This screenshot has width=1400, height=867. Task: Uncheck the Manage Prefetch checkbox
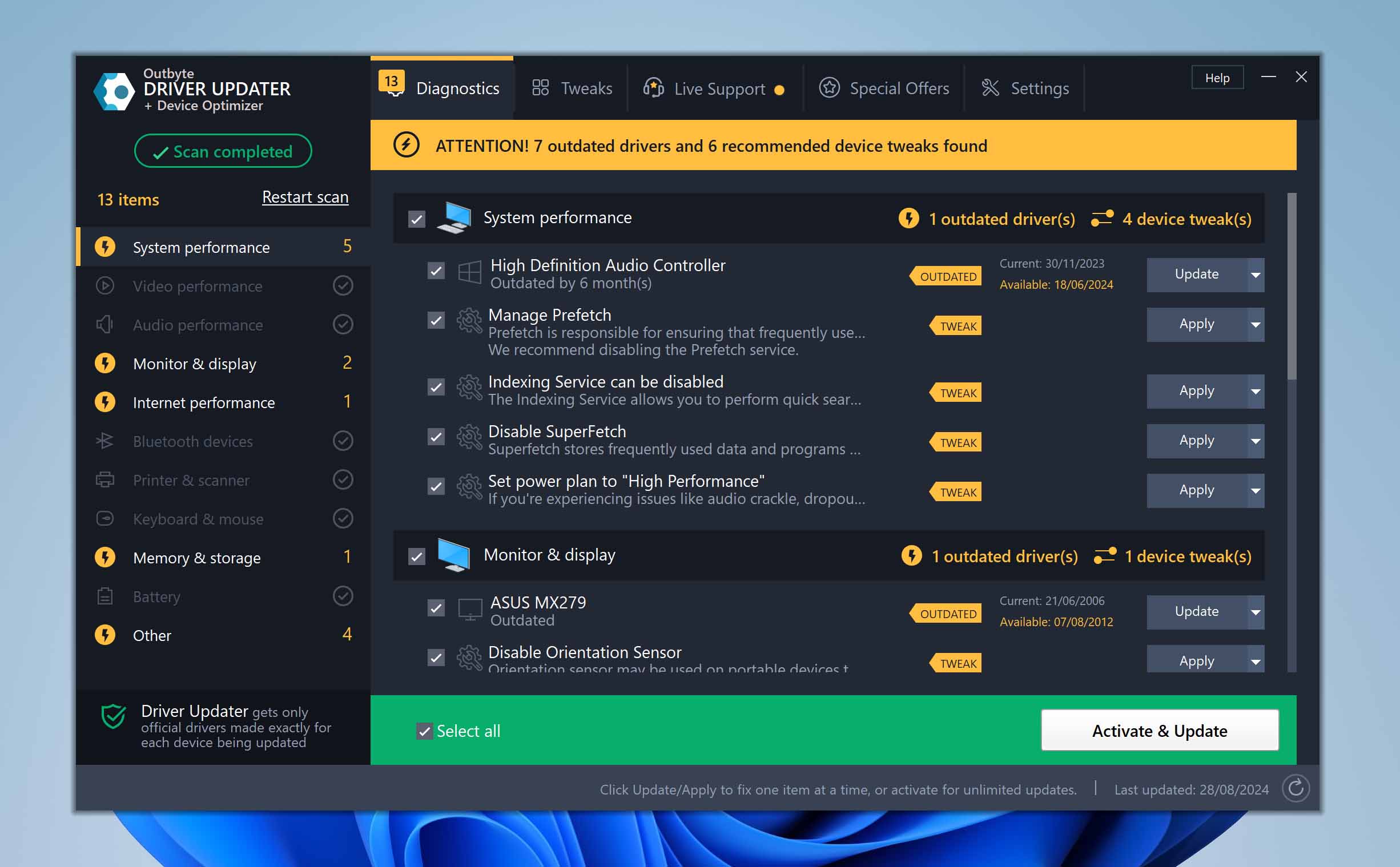(x=436, y=321)
